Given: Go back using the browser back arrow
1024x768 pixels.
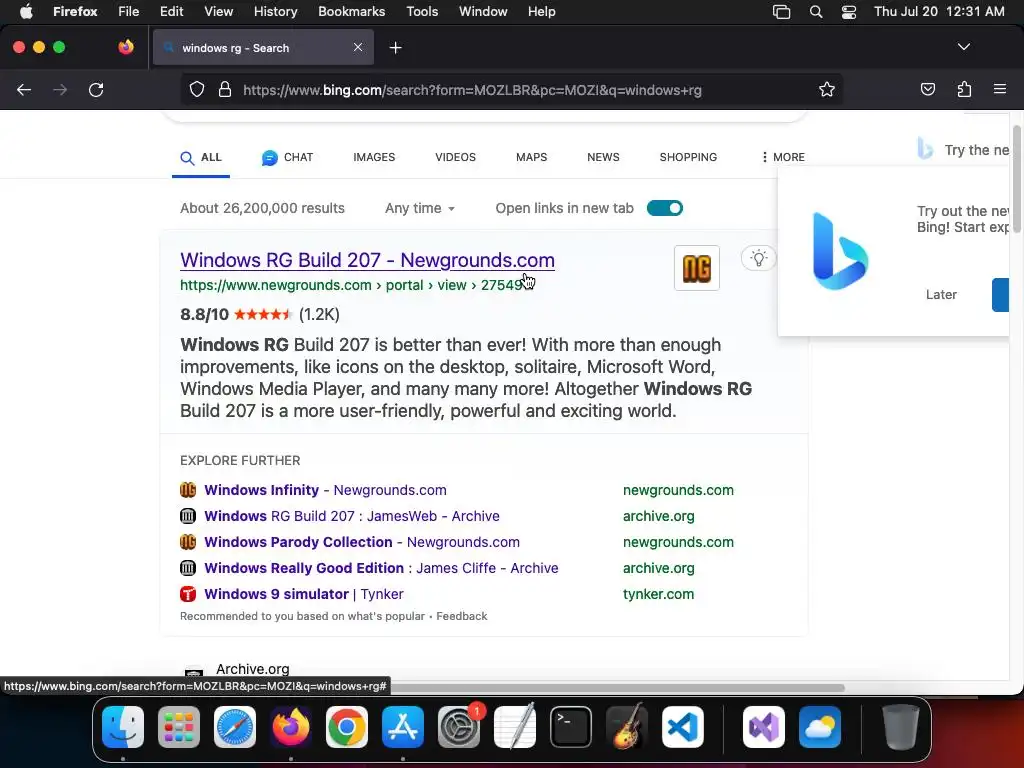Looking at the screenshot, I should point(24,90).
